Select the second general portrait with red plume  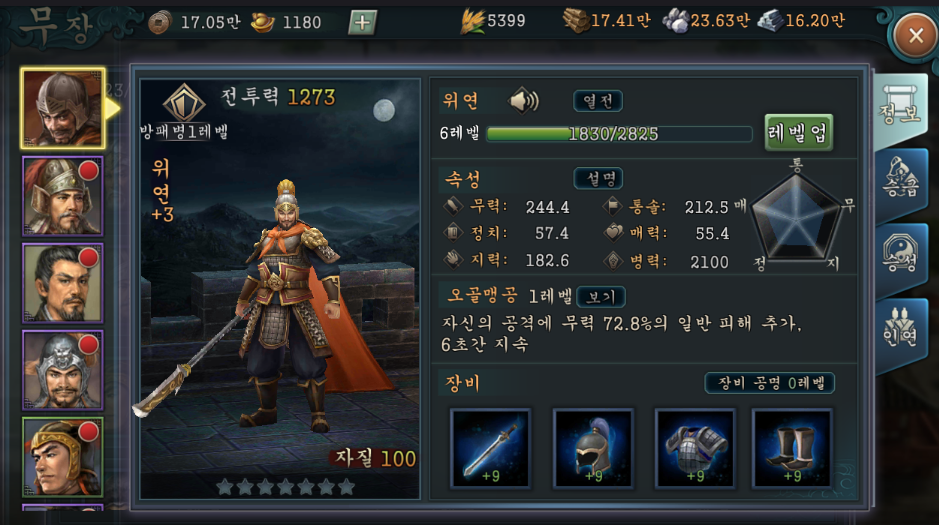pos(62,196)
